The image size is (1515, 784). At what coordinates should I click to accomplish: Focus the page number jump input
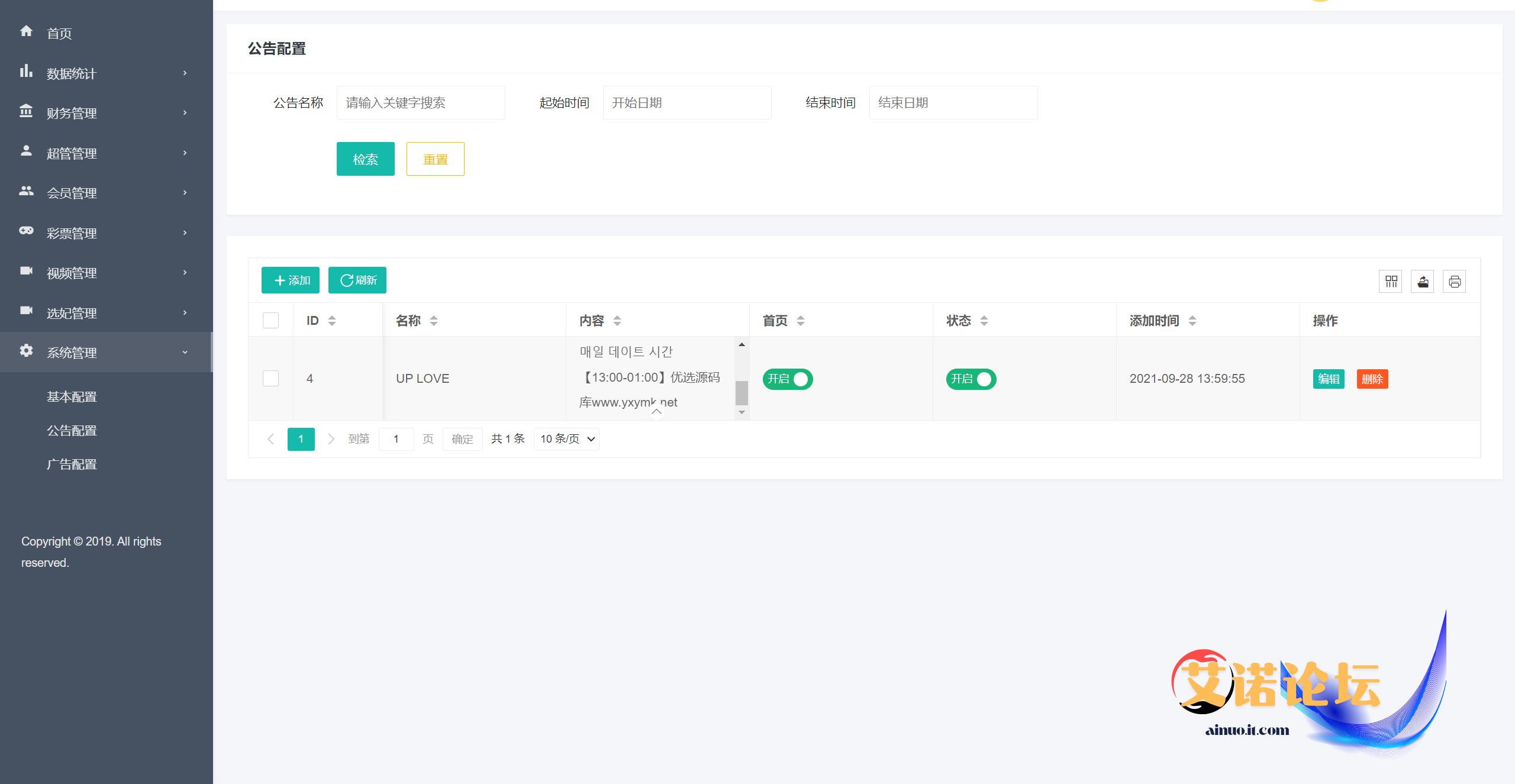click(x=397, y=439)
